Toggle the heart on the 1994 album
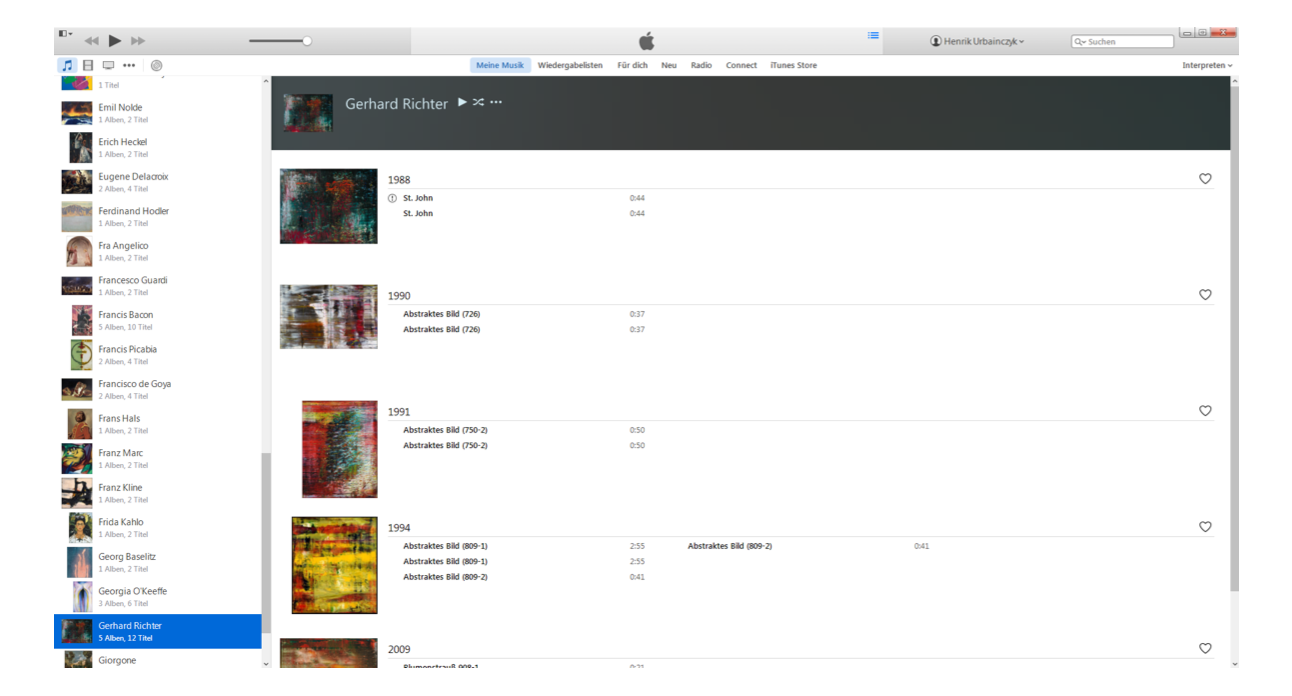The image size is (1292, 696). click(x=1205, y=527)
